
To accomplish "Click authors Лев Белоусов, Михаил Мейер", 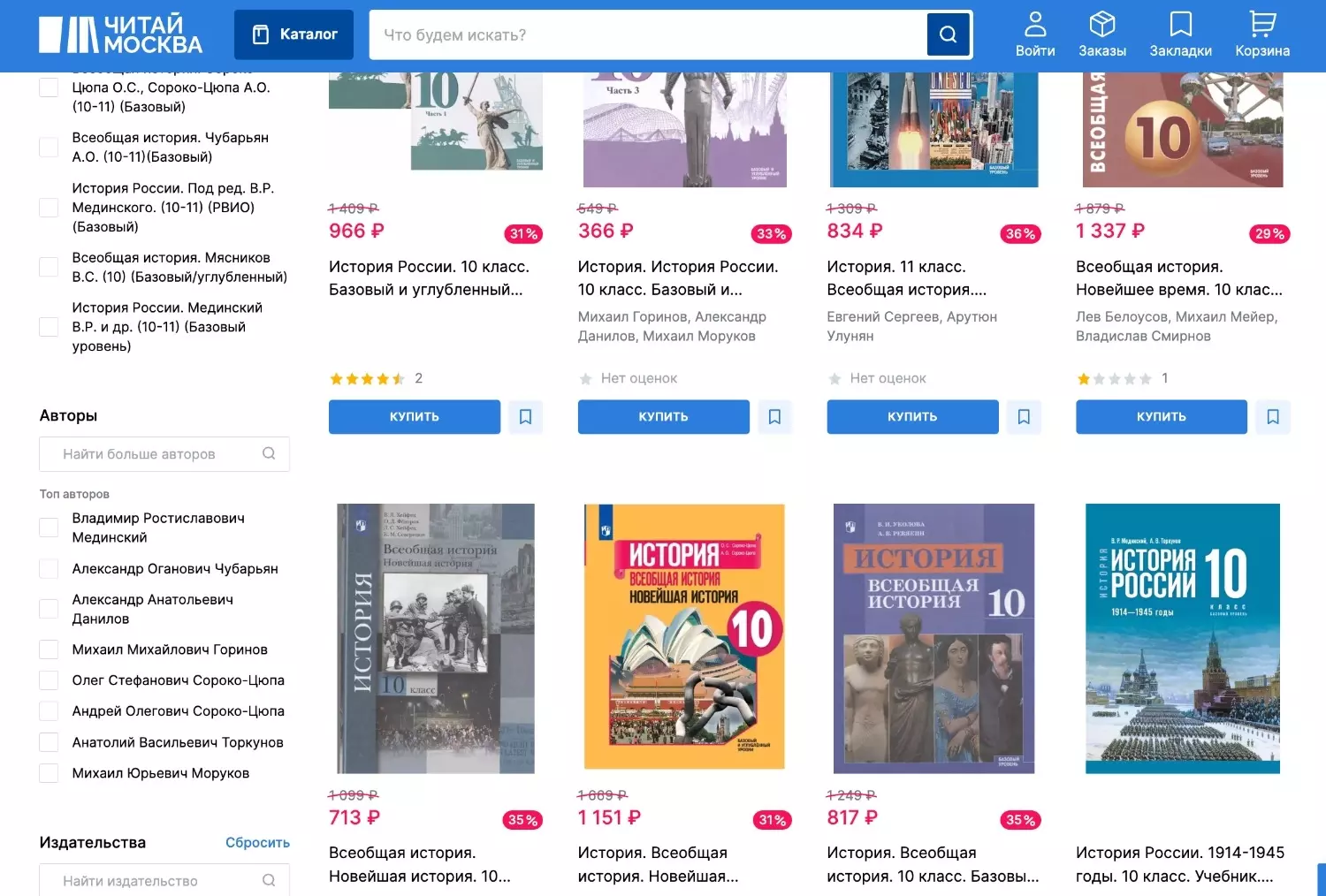I will (x=1177, y=326).
